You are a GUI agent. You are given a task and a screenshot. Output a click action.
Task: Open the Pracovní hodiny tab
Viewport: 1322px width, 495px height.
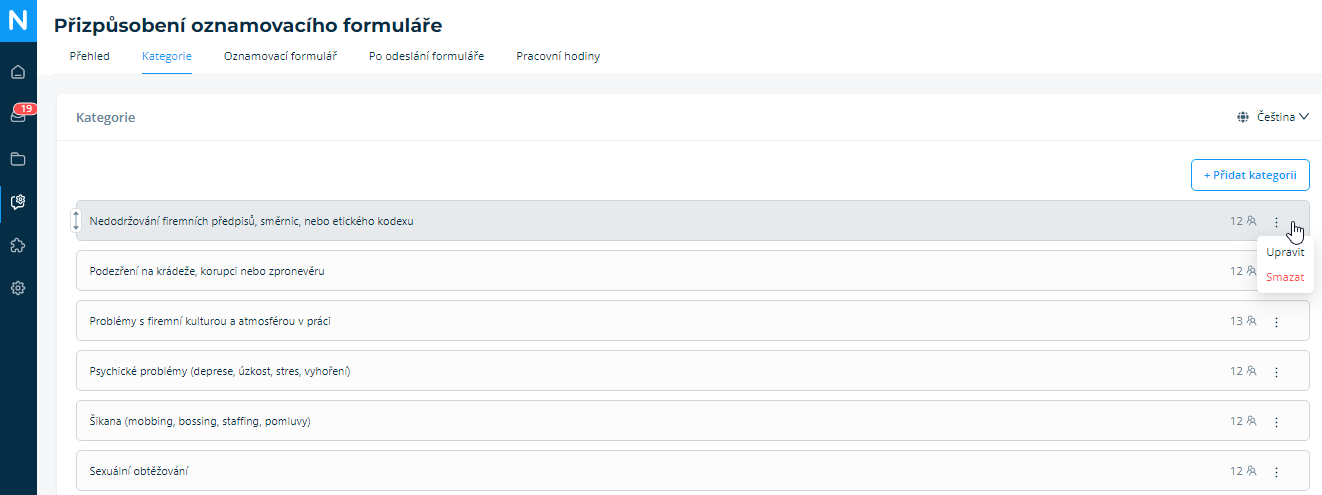click(x=558, y=56)
